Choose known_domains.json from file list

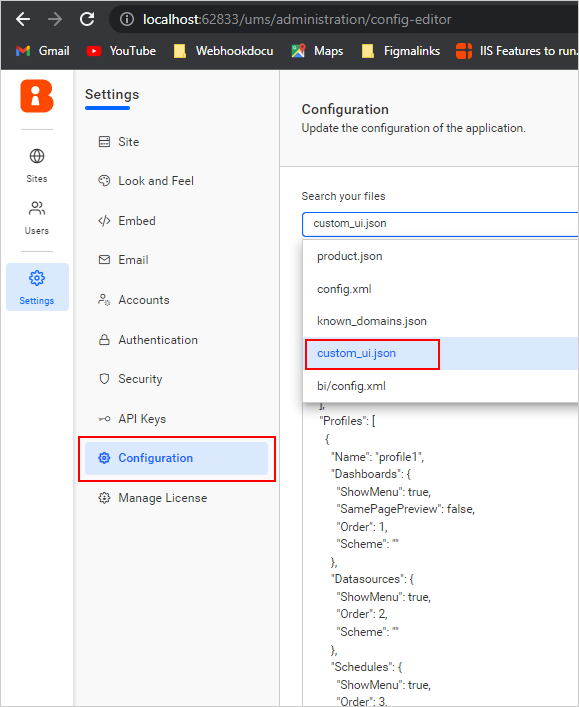coord(441,321)
